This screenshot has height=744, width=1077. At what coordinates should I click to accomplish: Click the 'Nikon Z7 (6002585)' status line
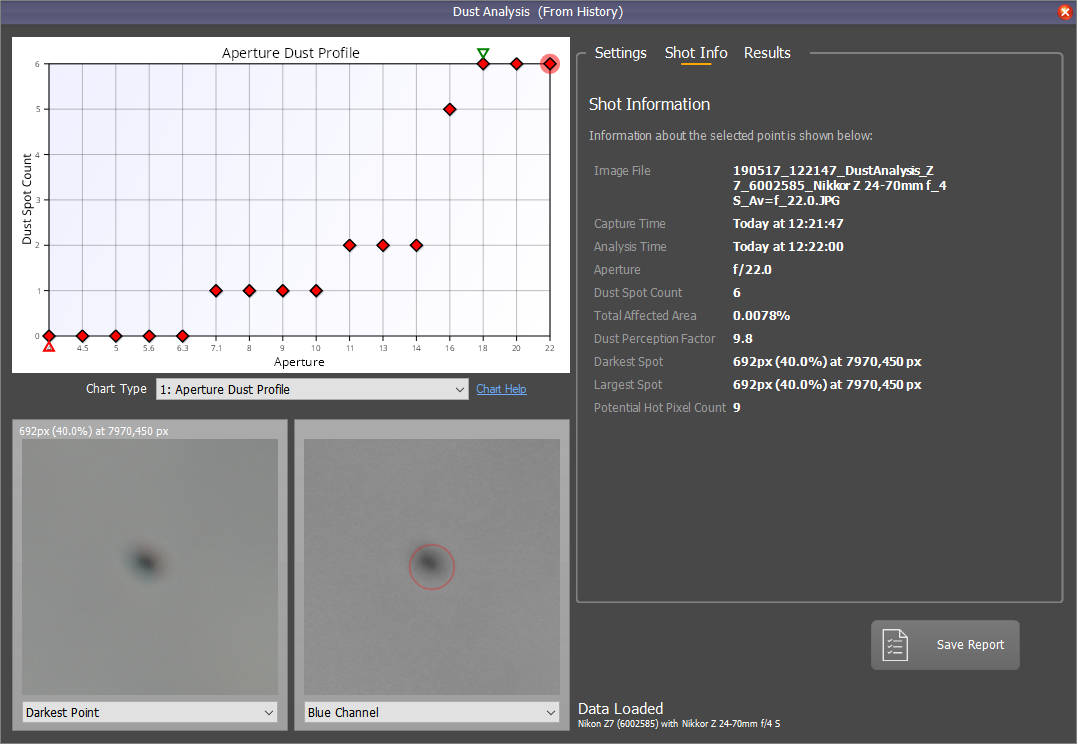679,724
